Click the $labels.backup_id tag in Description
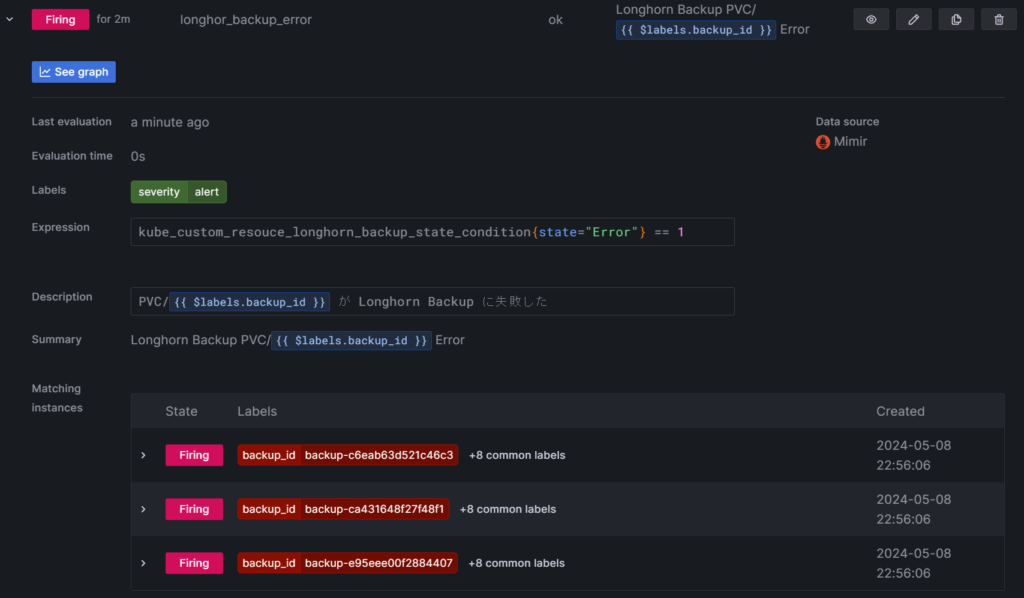 click(x=249, y=302)
